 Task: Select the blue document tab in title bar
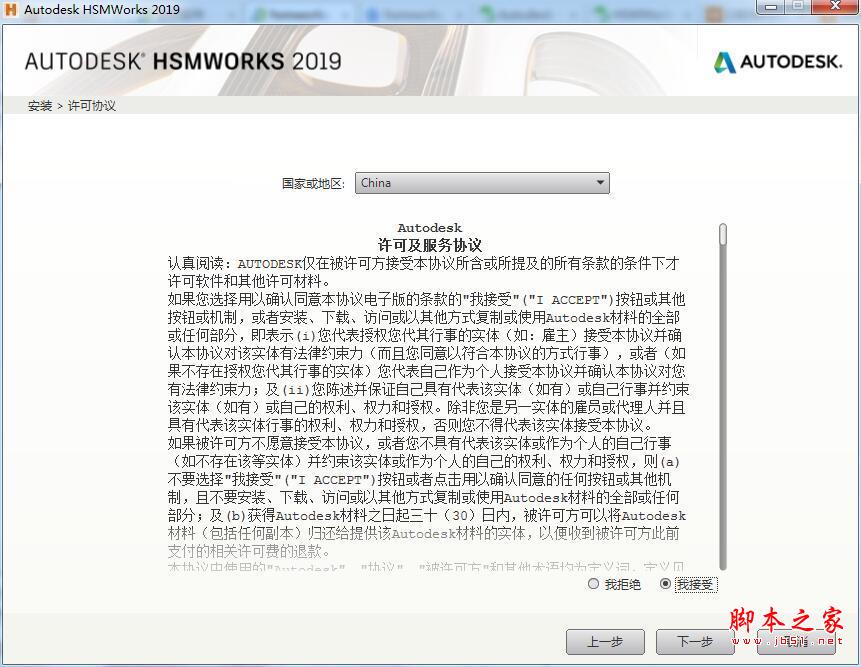tap(400, 8)
